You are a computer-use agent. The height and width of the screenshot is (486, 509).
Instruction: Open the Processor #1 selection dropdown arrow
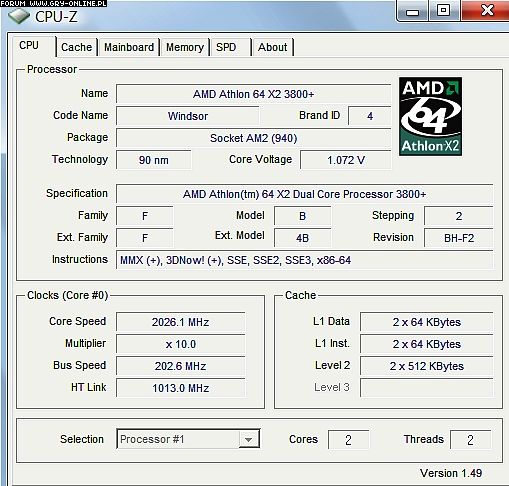(249, 439)
